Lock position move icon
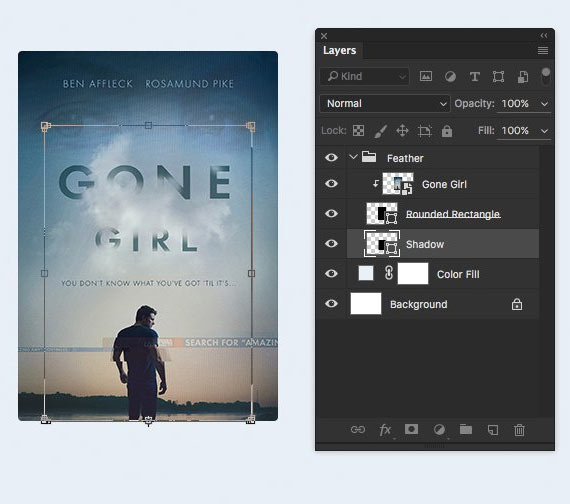Viewport: 570px width, 504px height. pyautogui.click(x=402, y=131)
